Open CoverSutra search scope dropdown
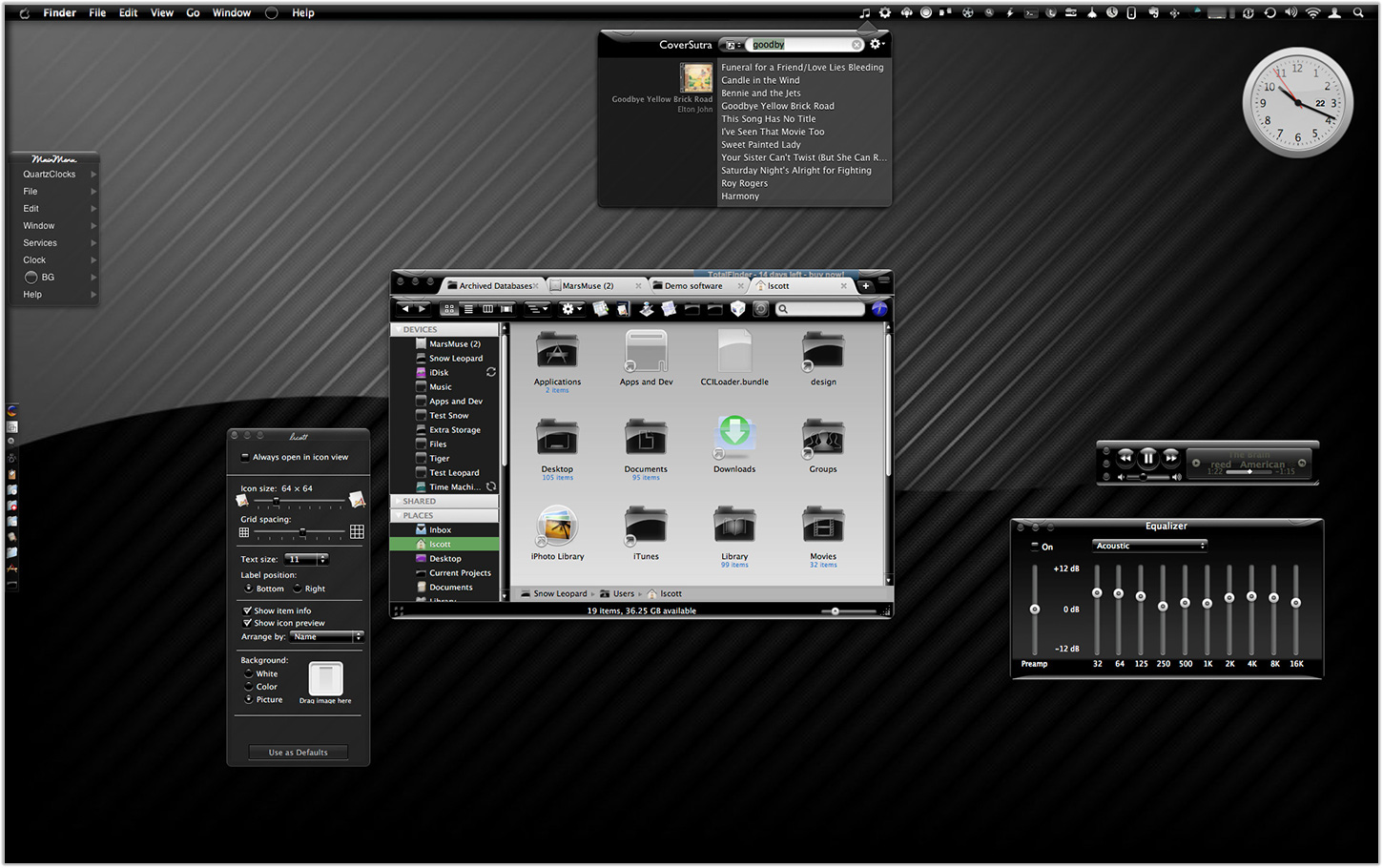This screenshot has height=868, width=1383. pos(733,45)
